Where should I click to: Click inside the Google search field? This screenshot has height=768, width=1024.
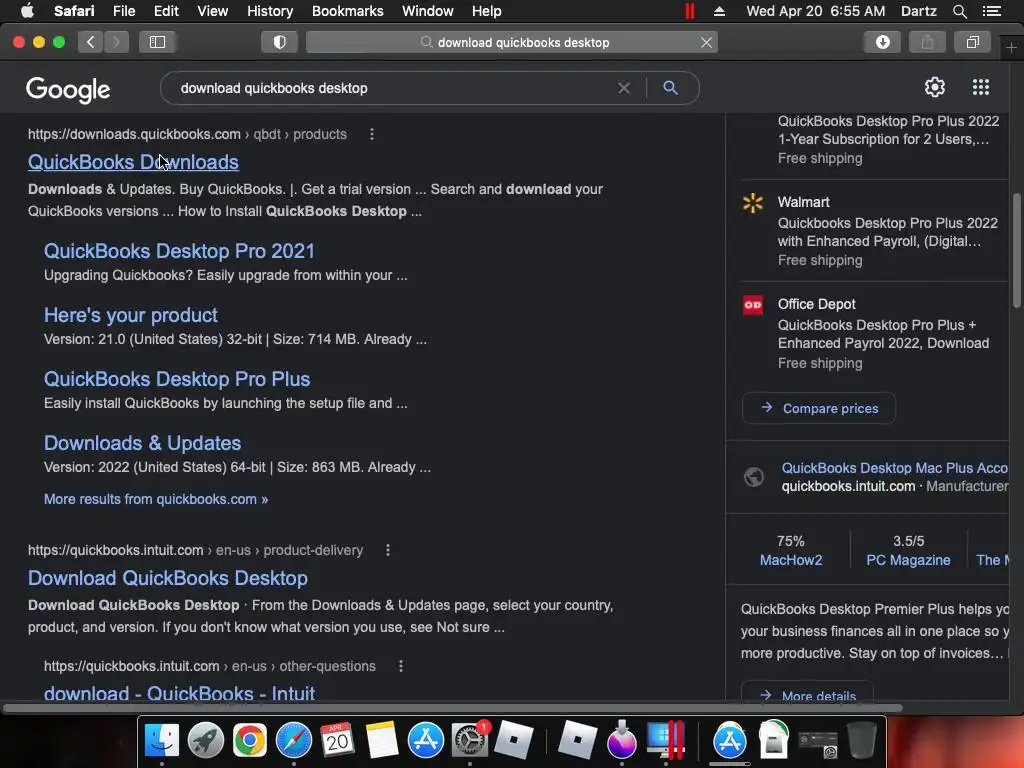392,88
